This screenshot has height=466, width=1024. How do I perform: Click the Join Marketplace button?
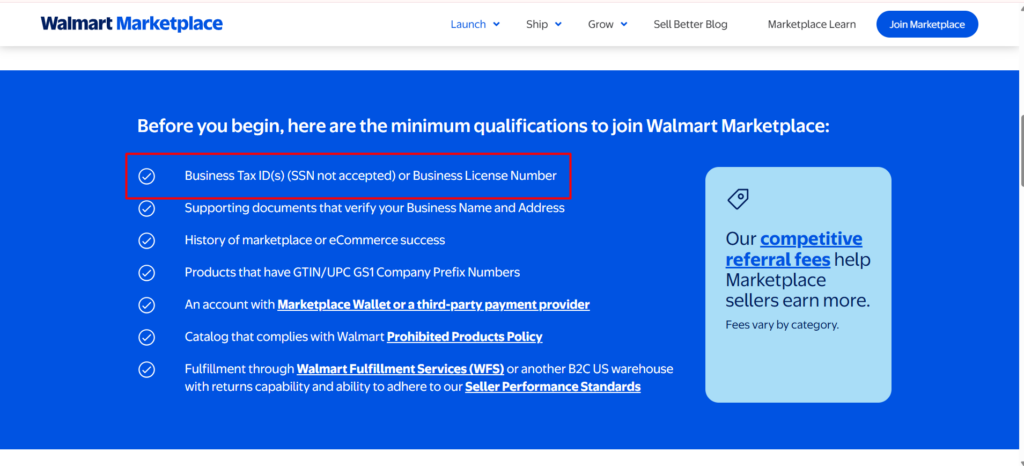pos(927,24)
